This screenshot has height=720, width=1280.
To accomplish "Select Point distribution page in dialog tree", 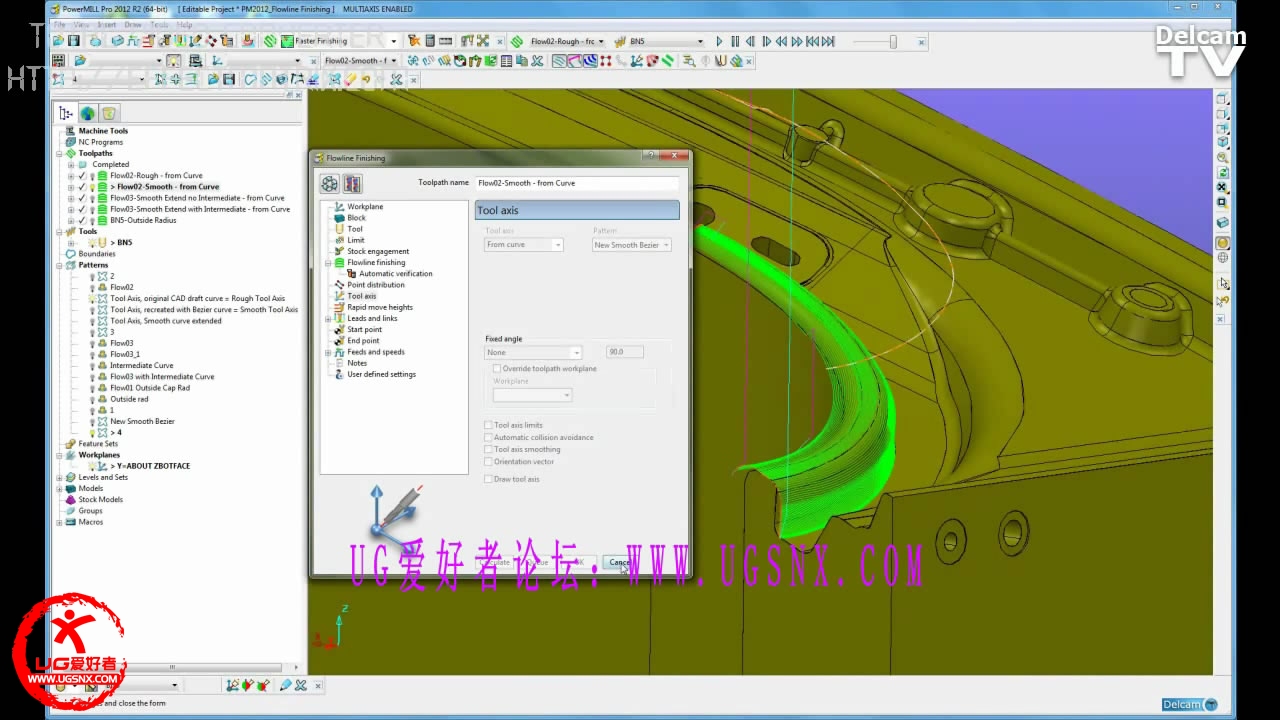I will pyautogui.click(x=376, y=285).
